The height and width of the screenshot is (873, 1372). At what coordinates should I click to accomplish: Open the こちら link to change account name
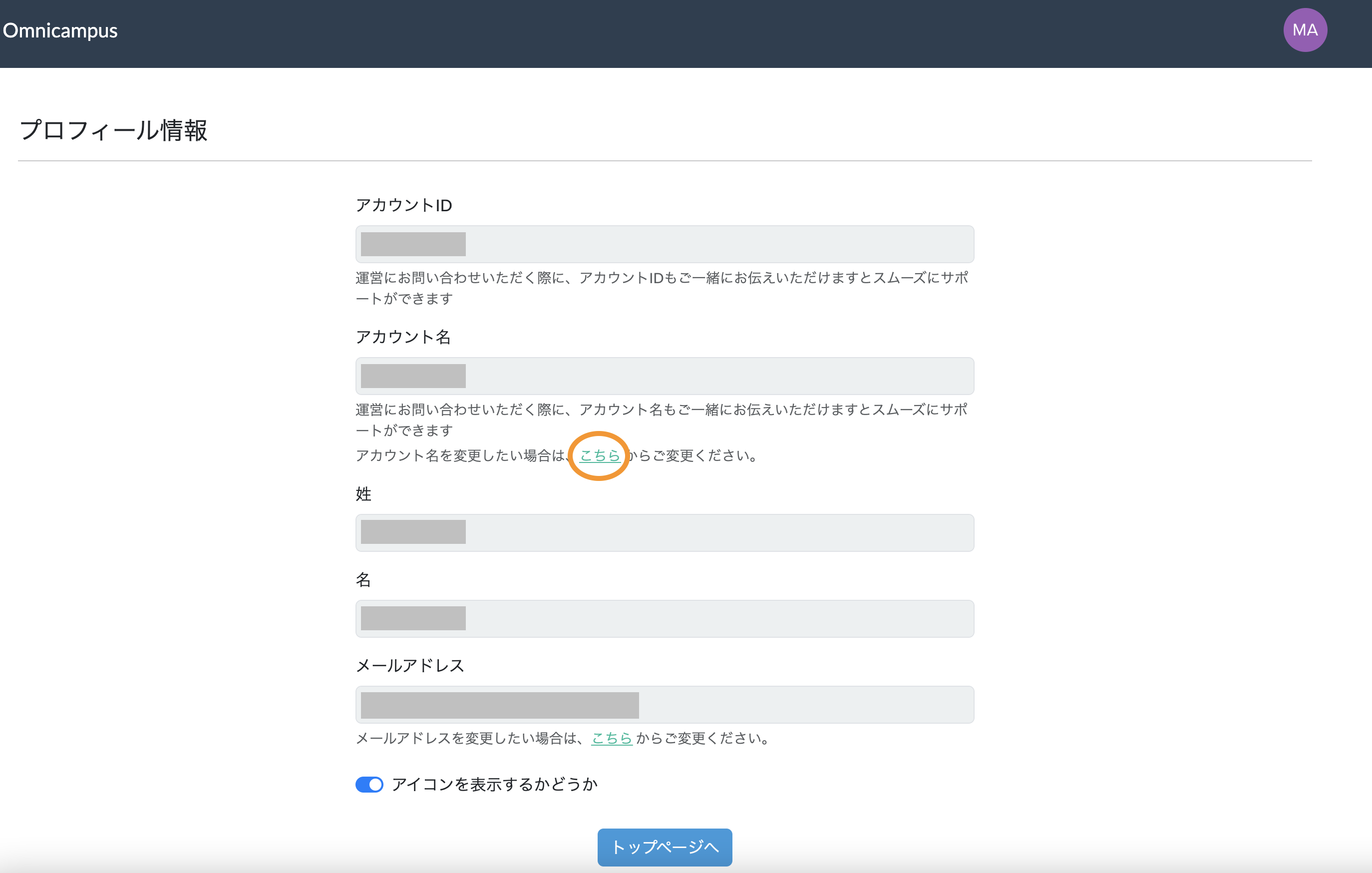tap(600, 456)
